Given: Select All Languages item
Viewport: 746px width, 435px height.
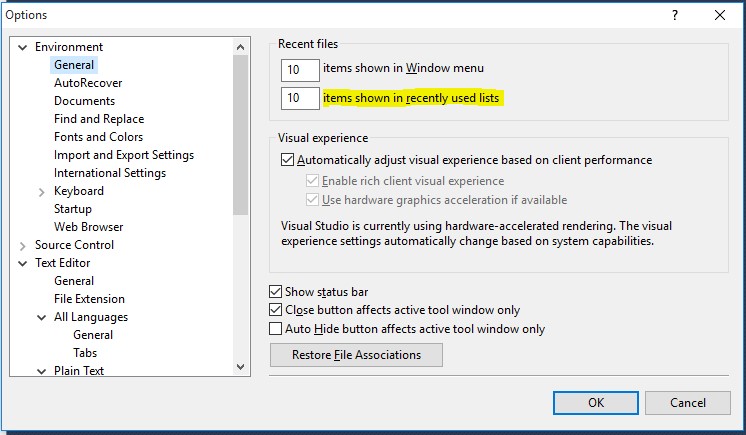Looking at the screenshot, I should click(91, 317).
